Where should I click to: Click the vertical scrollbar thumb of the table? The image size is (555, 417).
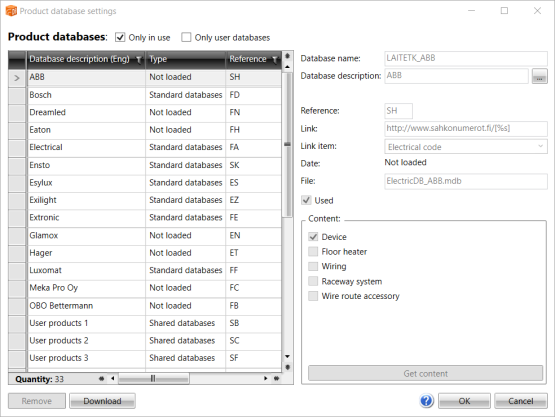(x=287, y=144)
